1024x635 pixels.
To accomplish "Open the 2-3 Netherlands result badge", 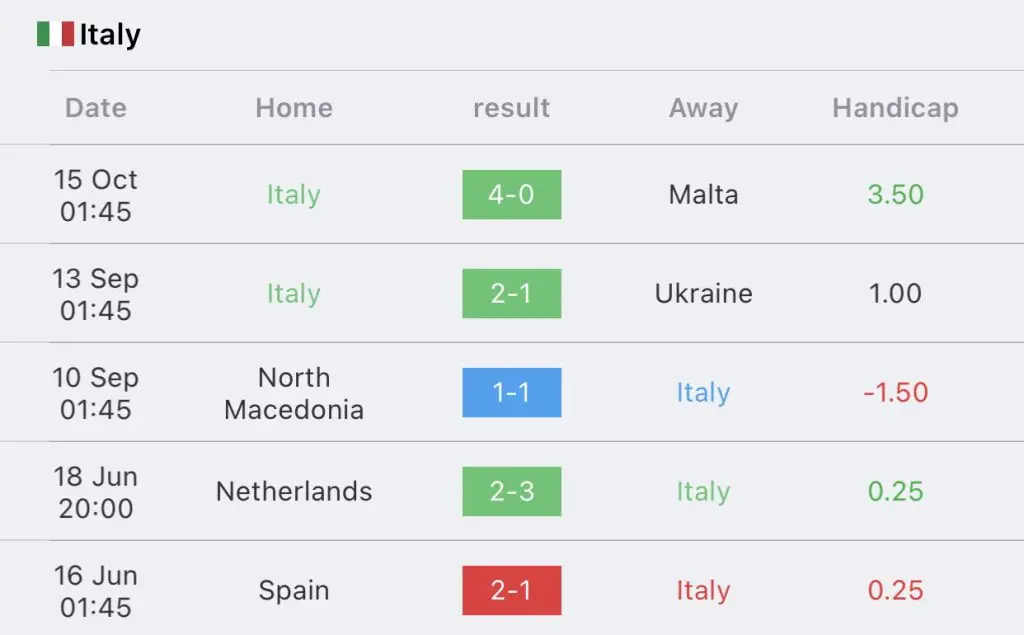I will (511, 491).
